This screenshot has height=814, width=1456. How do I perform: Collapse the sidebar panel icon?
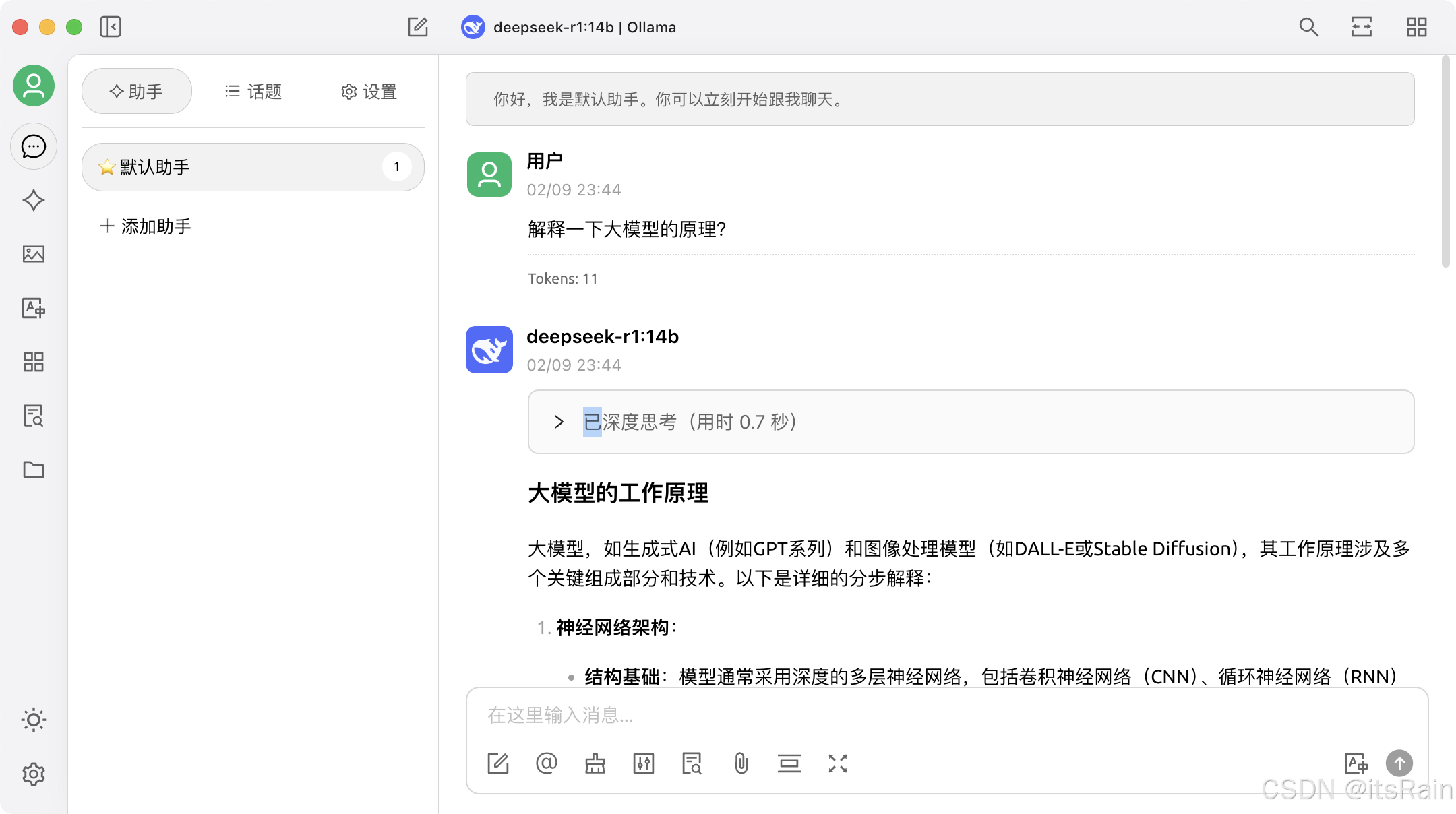[111, 27]
